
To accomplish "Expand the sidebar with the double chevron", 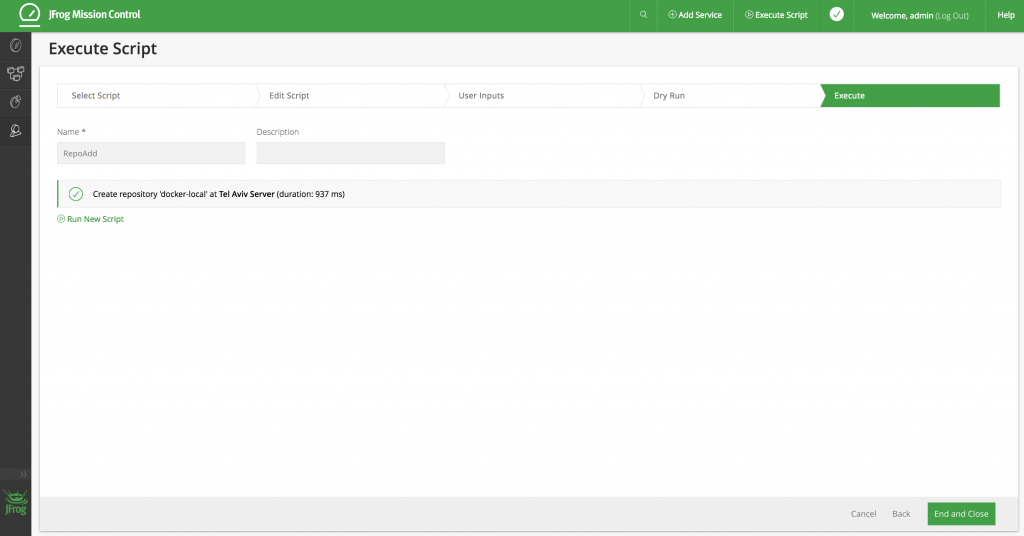I will coord(23,474).
